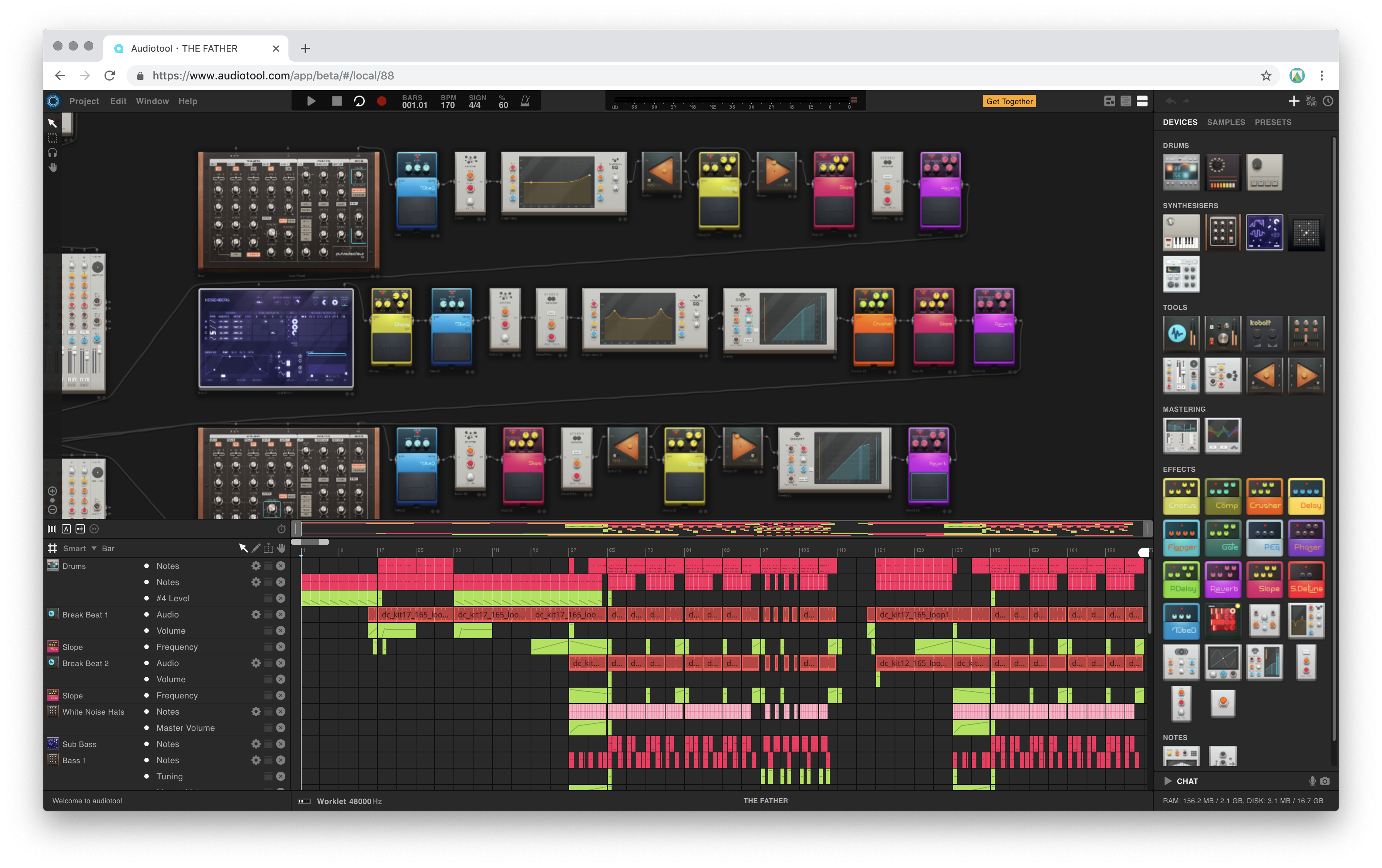Choose the Flanger effect device
Screen dimensions: 1382x868
point(1181,538)
